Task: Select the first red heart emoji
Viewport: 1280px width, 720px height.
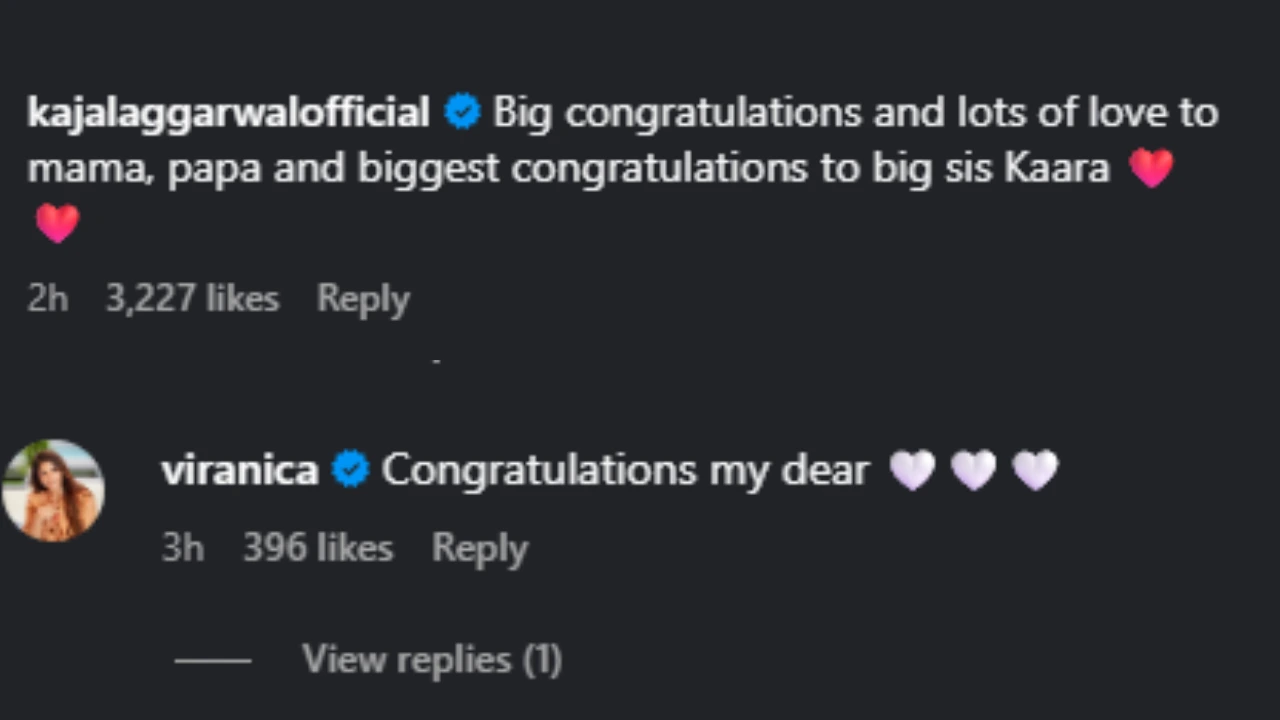Action: [1151, 168]
